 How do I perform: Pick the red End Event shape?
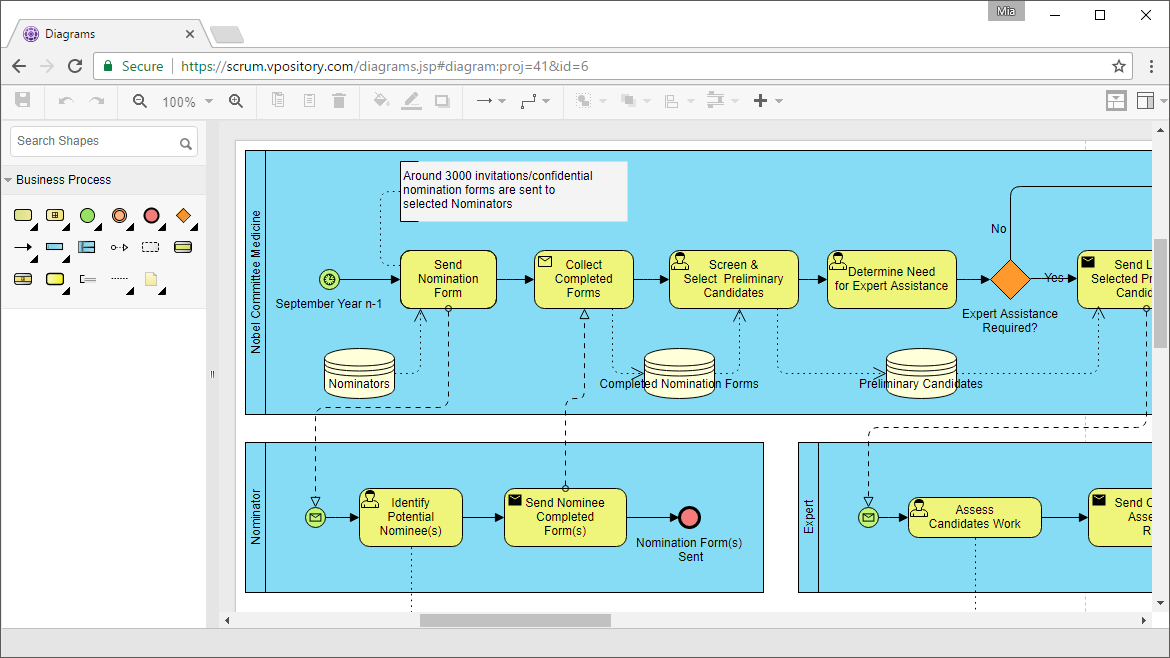151,216
